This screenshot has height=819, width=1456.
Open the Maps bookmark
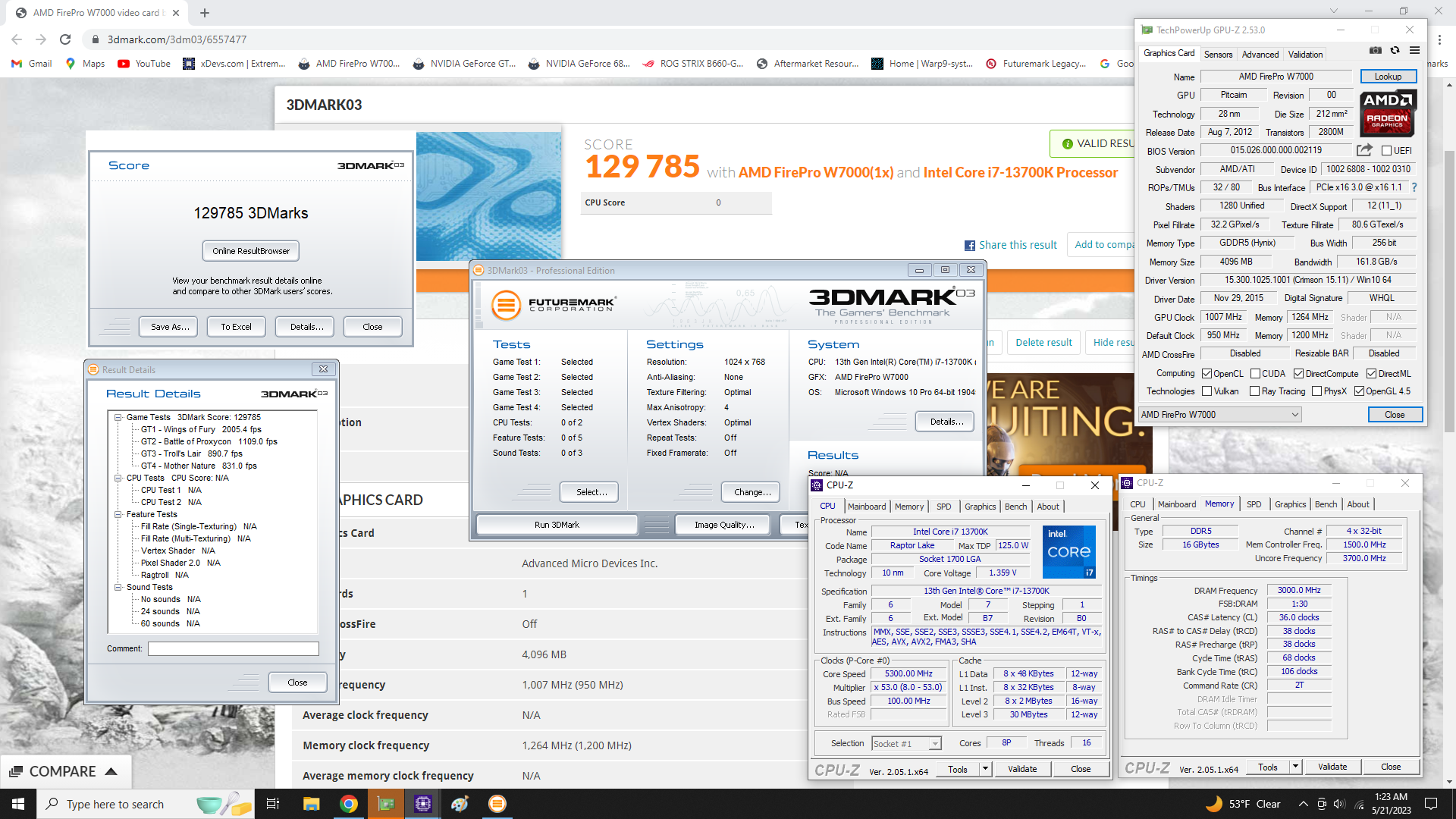pos(85,64)
